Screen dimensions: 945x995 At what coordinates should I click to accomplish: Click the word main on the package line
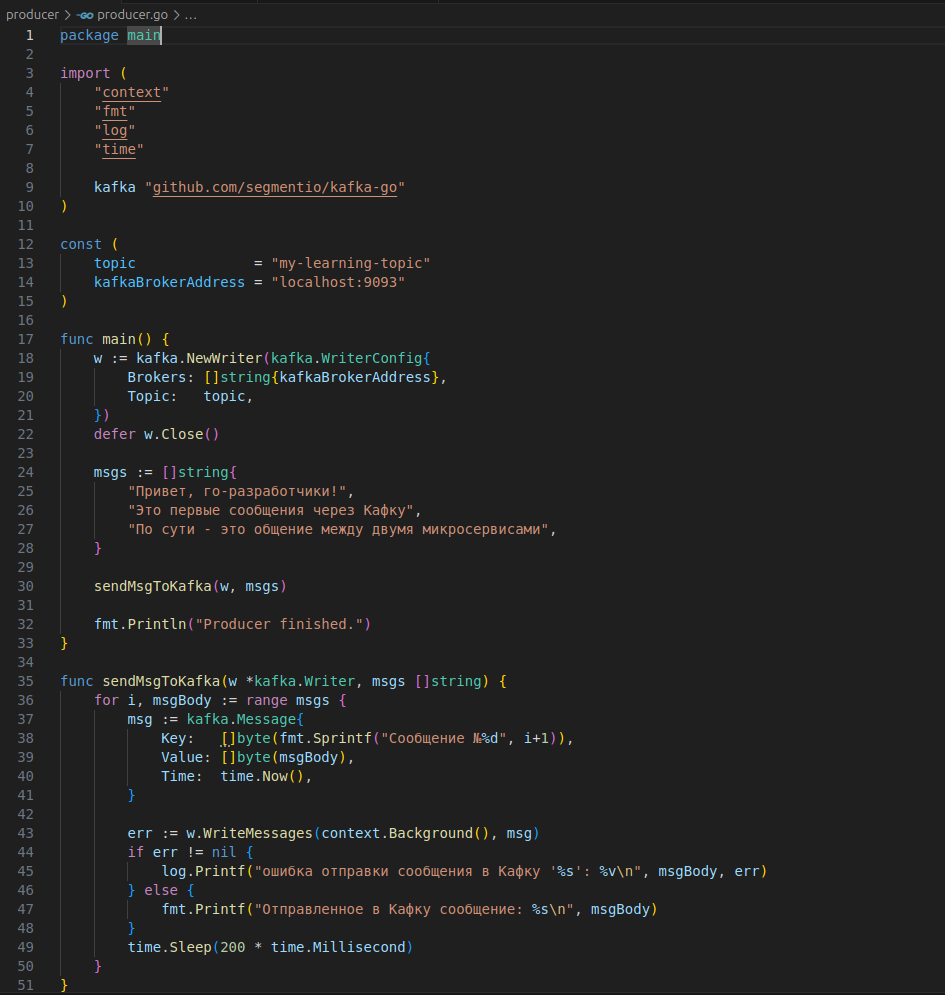(x=144, y=36)
